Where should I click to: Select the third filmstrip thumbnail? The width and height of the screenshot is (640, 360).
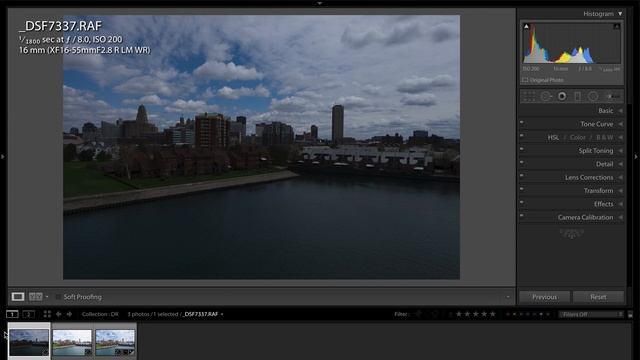tap(115, 342)
